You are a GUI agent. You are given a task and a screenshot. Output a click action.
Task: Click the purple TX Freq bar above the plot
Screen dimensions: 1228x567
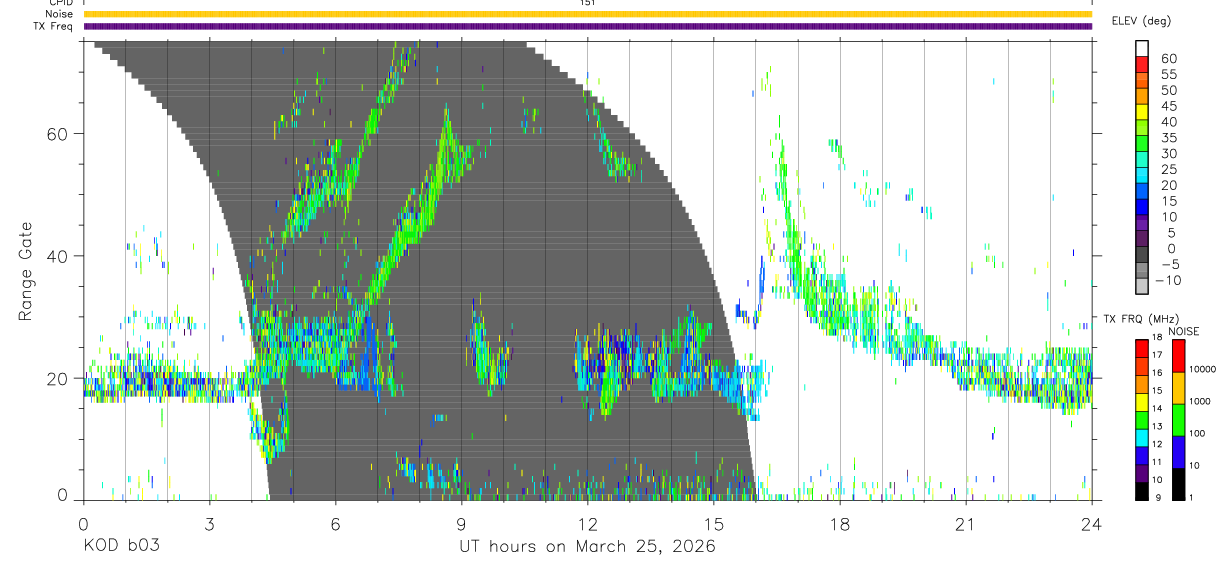tap(587, 26)
